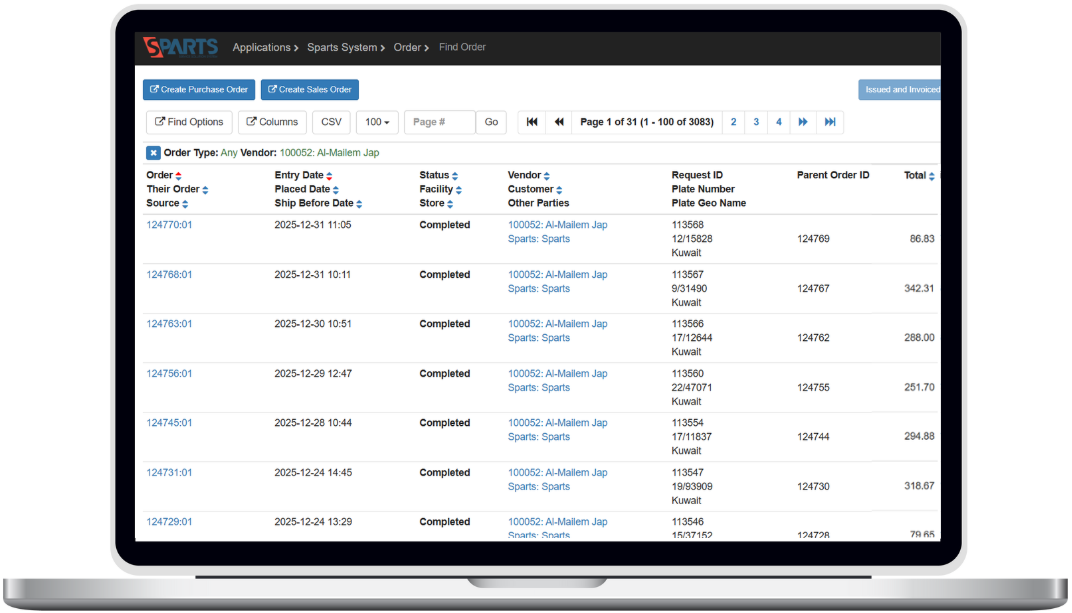Go to the next results page arrow
Image resolution: width=1072 pixels, height=613 pixels.
(x=803, y=122)
